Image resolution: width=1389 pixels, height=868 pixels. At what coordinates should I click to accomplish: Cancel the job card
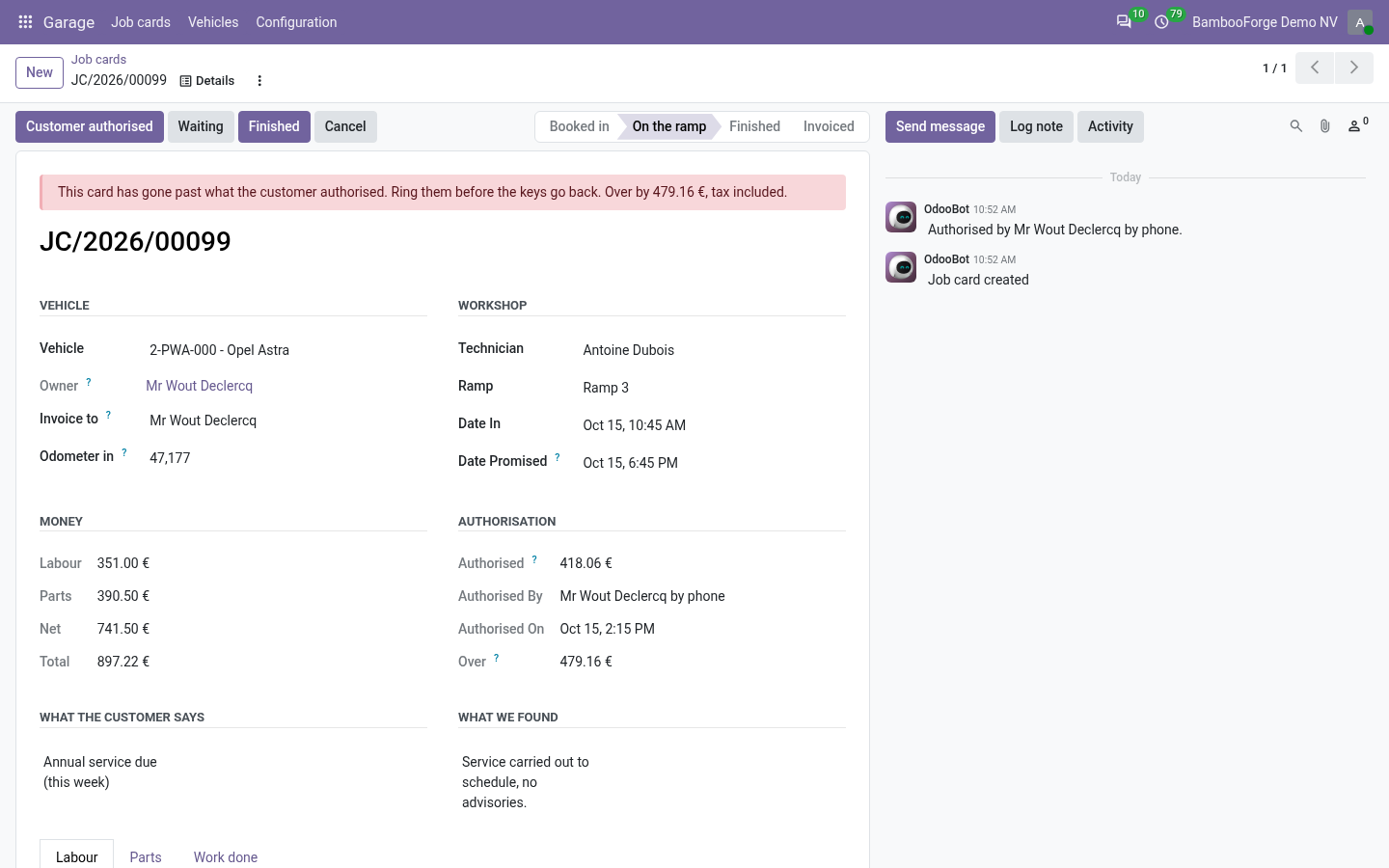345,126
